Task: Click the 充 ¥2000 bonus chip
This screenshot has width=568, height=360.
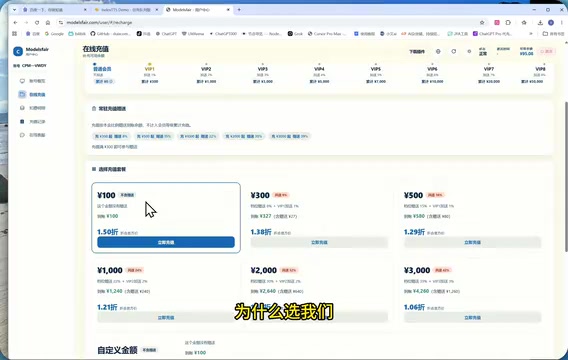Action: click(243, 136)
